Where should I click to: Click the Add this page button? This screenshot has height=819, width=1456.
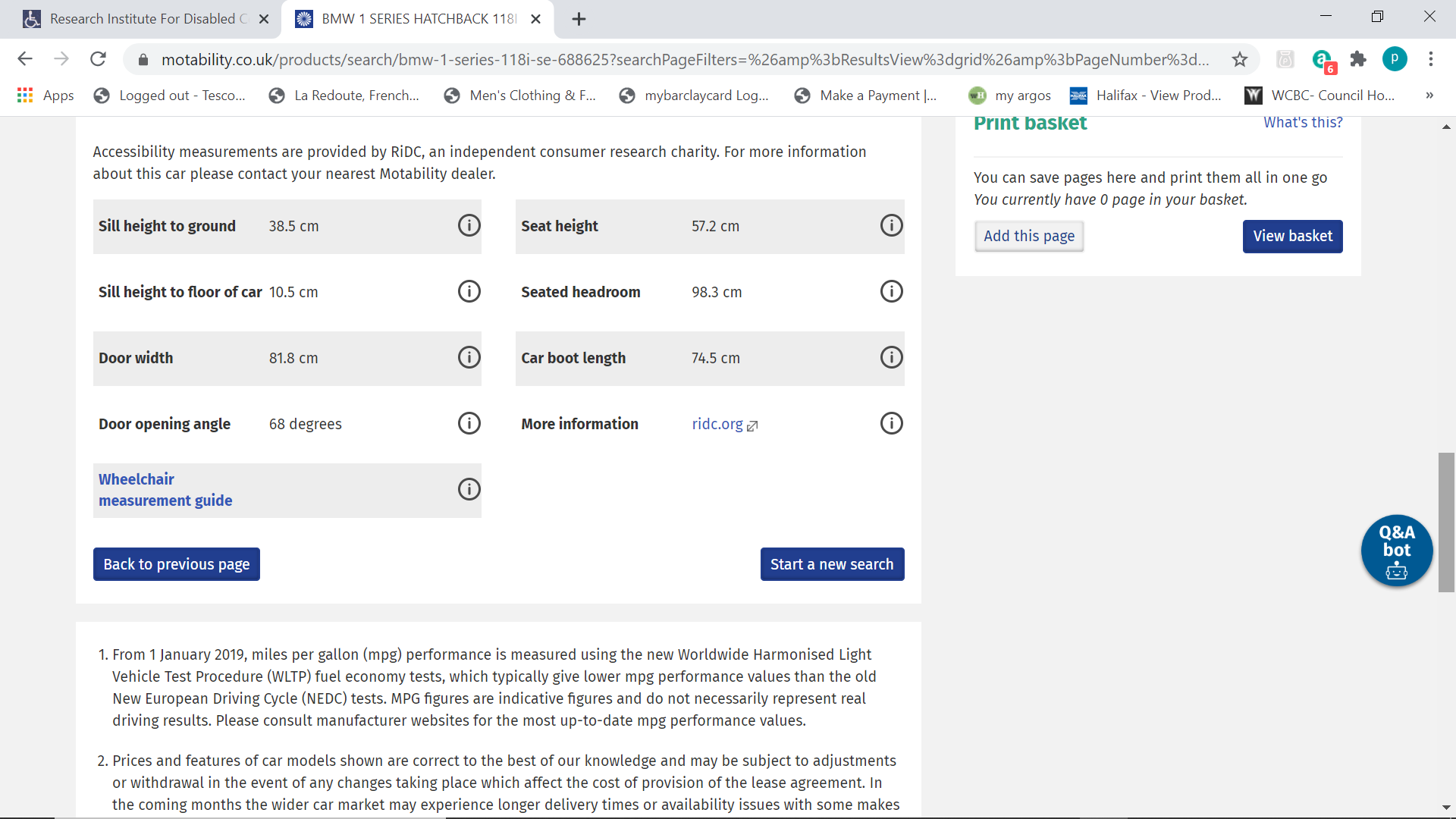(1028, 236)
